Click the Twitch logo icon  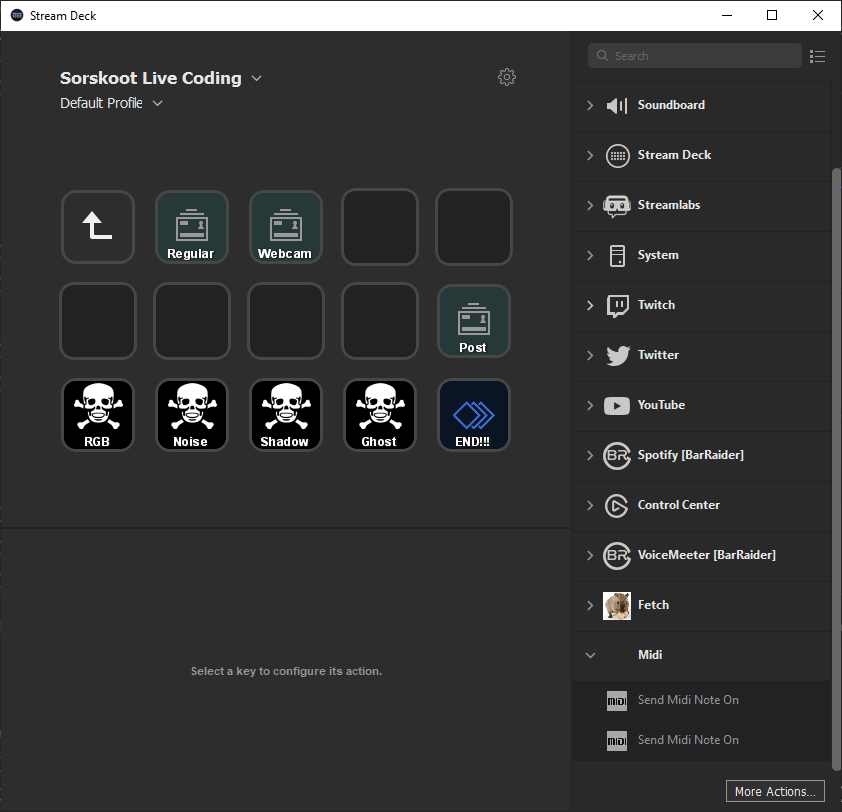click(x=618, y=306)
